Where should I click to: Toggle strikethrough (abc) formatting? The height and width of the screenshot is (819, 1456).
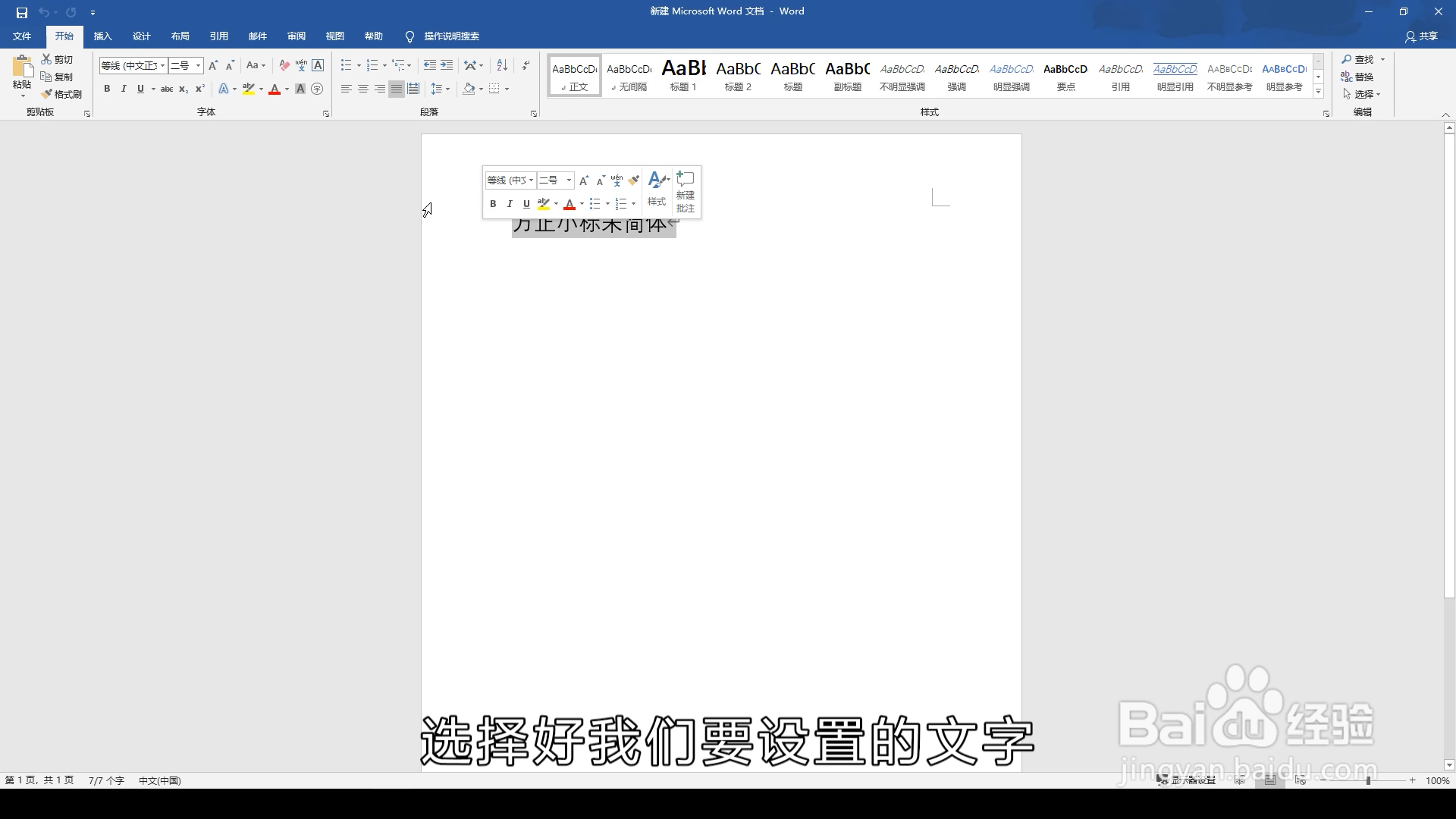click(167, 89)
